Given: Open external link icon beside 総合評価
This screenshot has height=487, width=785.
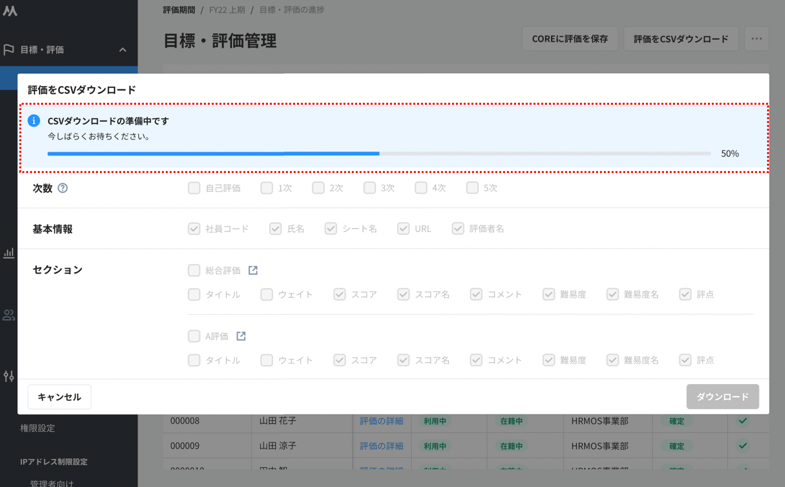Looking at the screenshot, I should (x=253, y=270).
